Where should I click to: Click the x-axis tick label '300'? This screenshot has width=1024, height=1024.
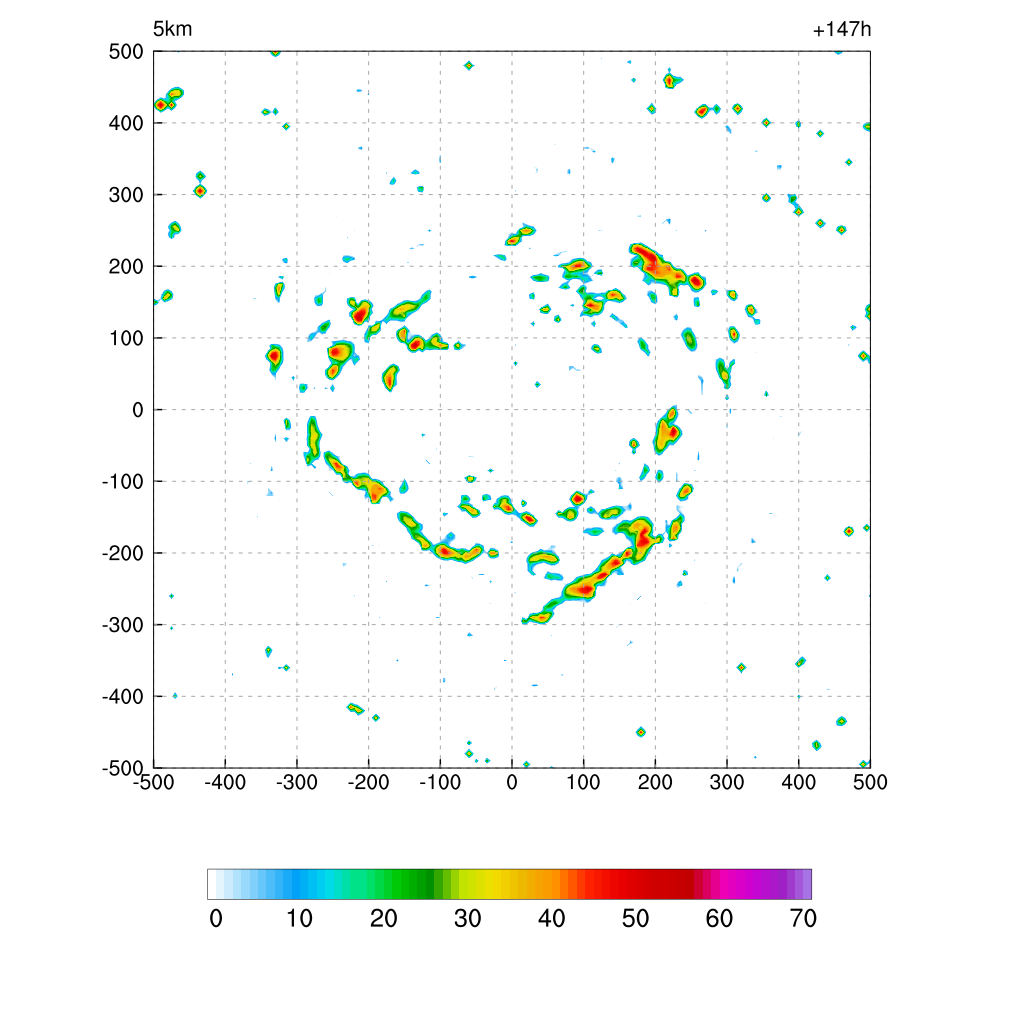click(727, 782)
